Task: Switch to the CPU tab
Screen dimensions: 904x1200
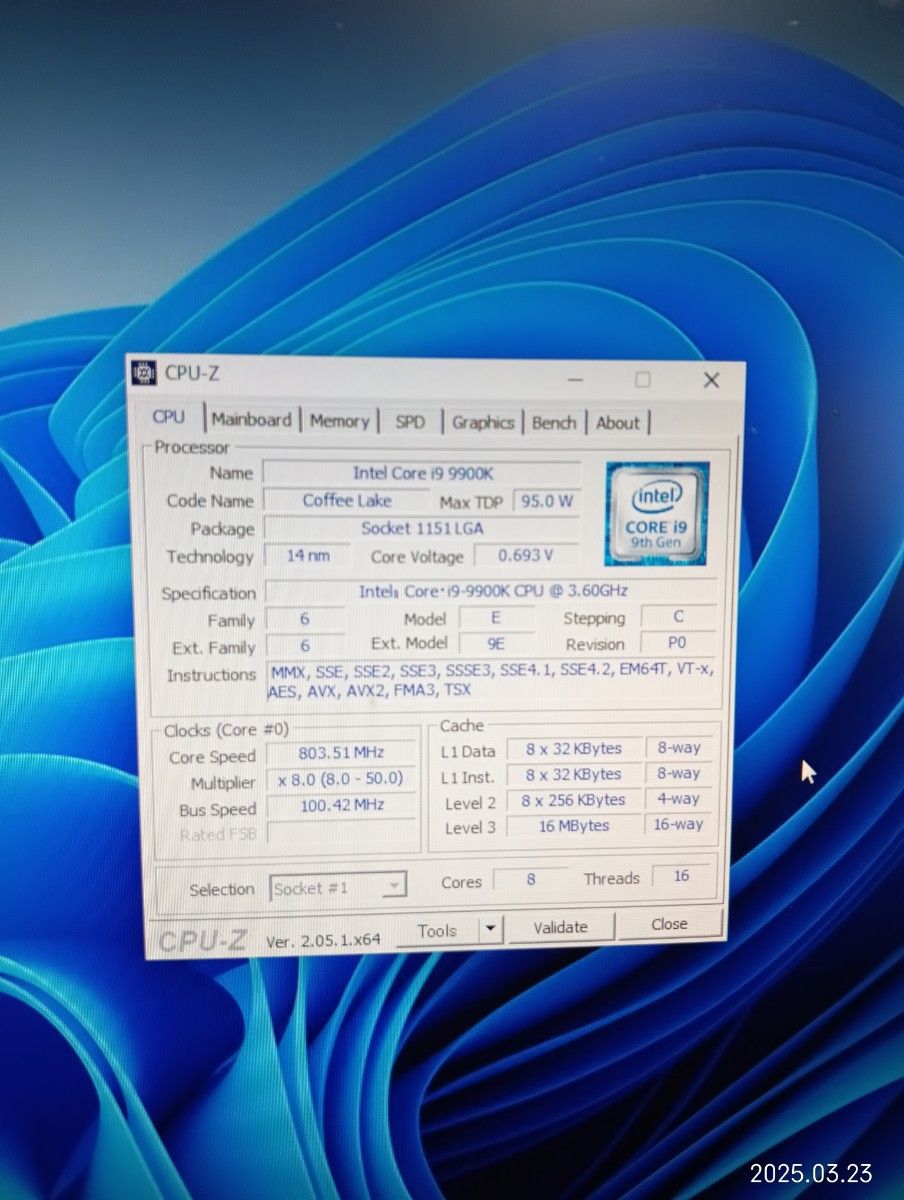Action: (x=168, y=417)
